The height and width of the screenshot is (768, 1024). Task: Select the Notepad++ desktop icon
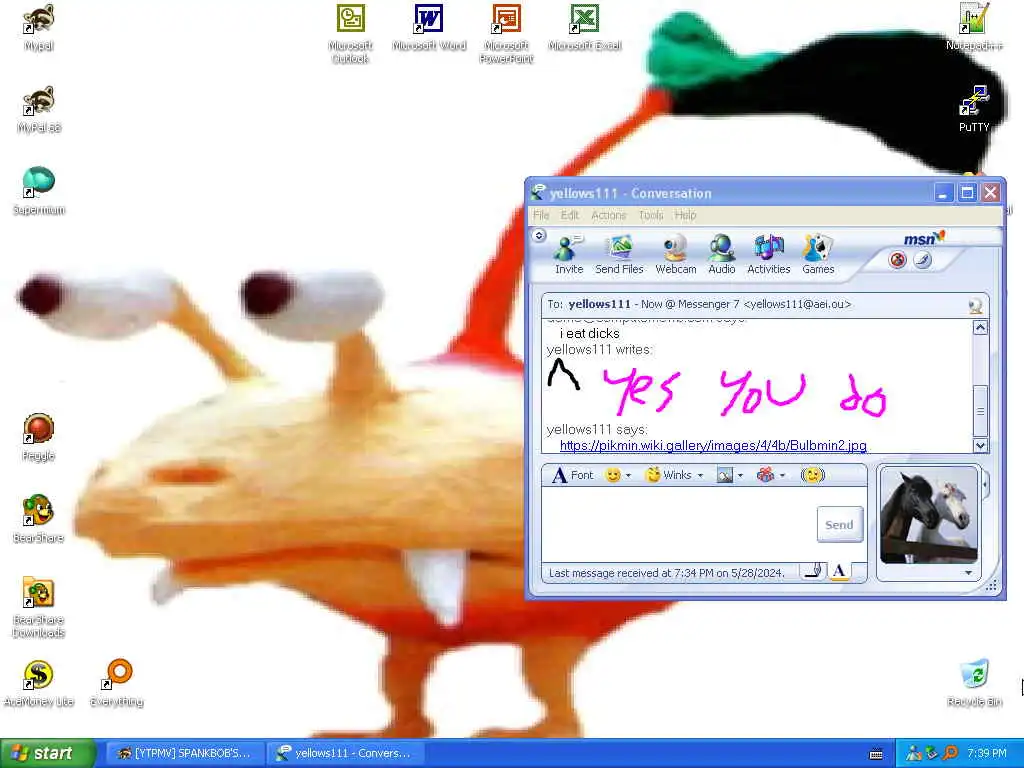[974, 27]
